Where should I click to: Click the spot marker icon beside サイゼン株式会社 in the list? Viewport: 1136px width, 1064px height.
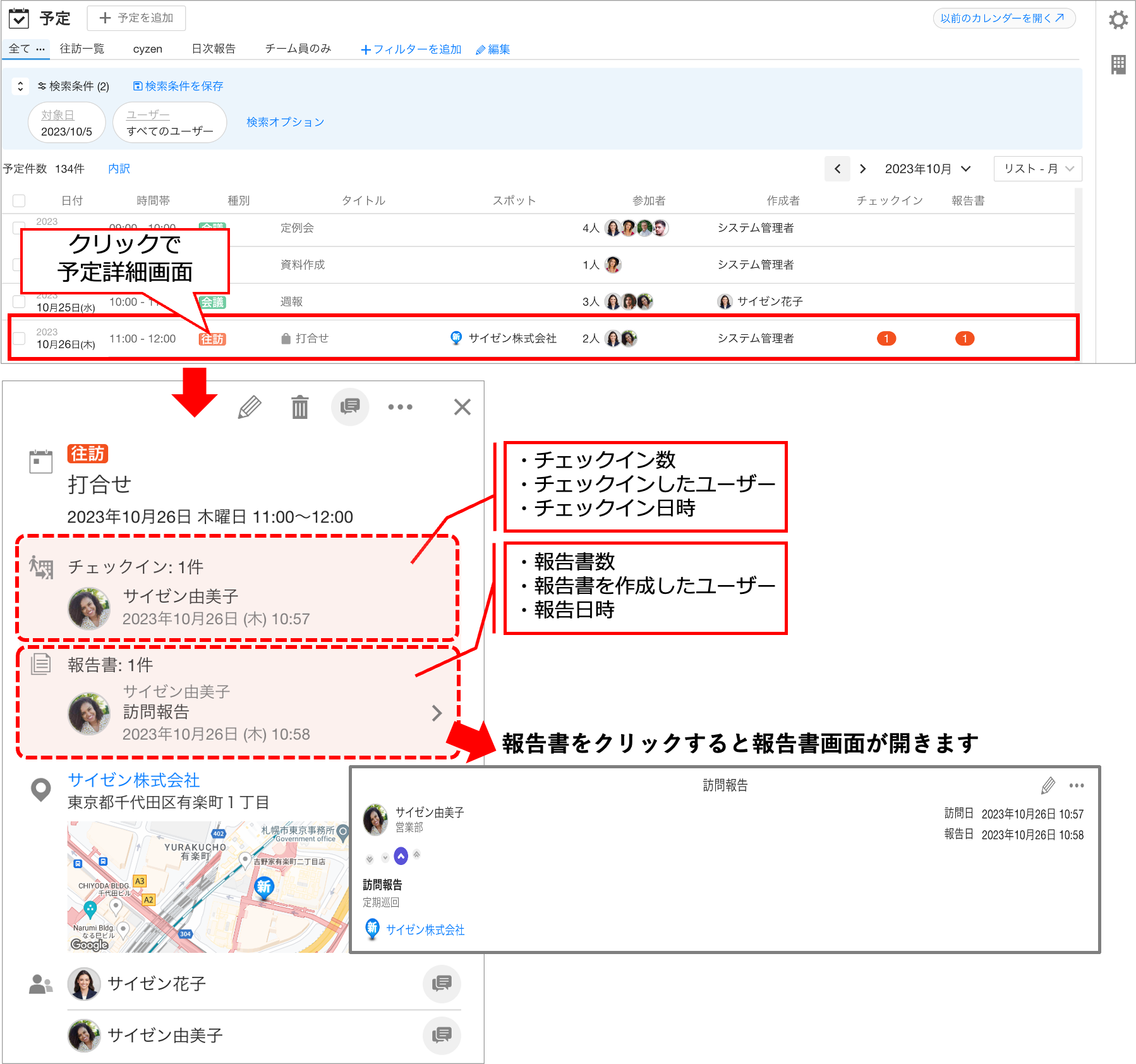456,338
